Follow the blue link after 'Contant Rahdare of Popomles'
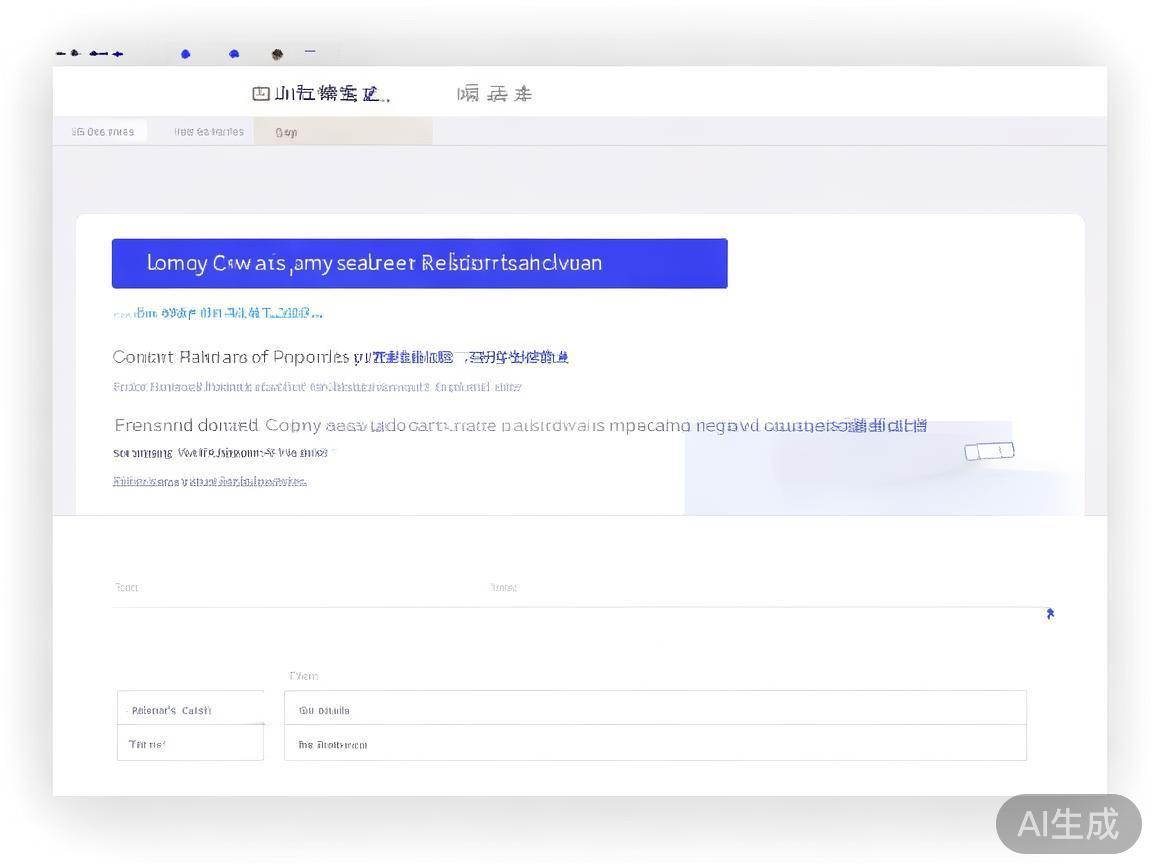 point(470,357)
